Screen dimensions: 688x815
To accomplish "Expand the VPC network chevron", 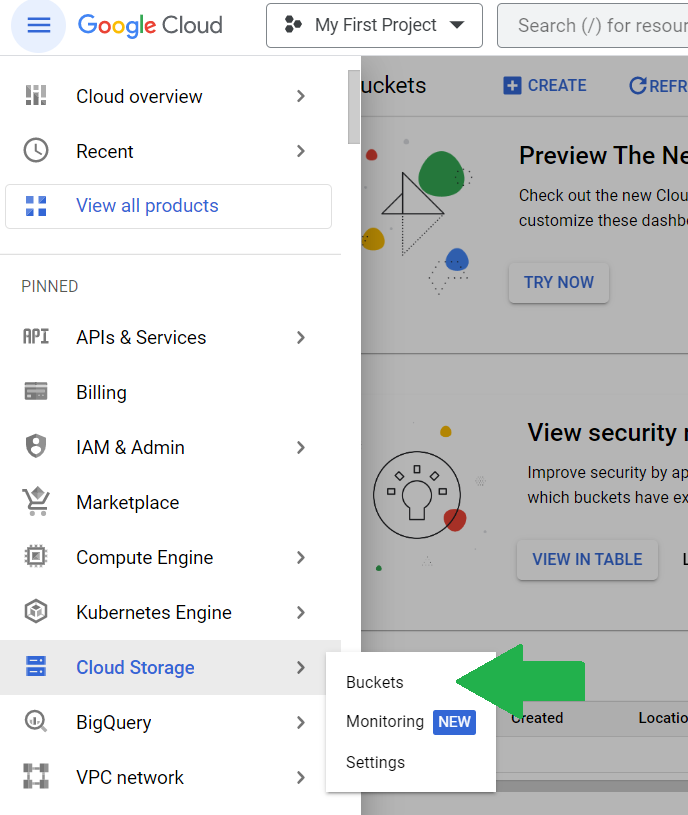I will [300, 778].
